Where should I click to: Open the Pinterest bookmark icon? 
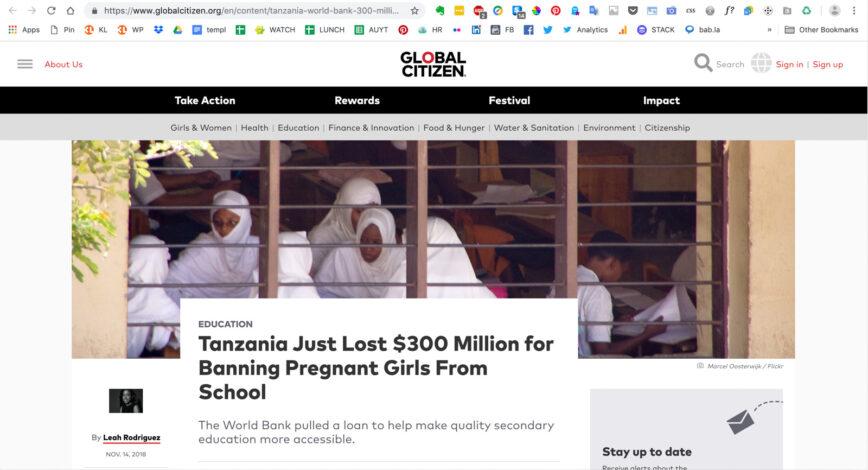403,30
